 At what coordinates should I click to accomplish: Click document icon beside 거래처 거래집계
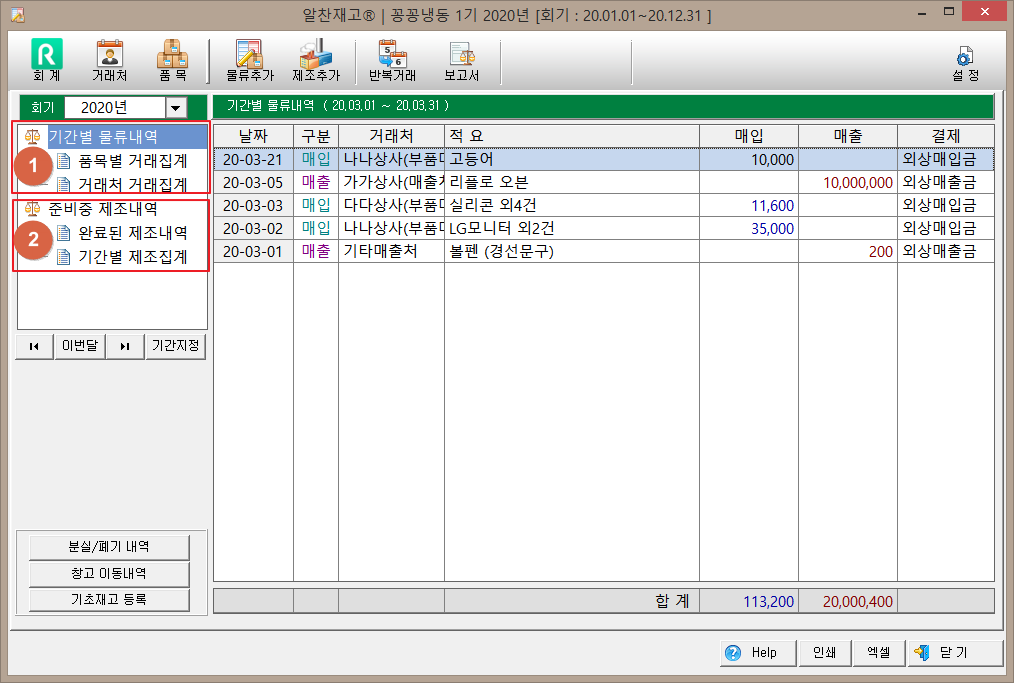coord(63,184)
